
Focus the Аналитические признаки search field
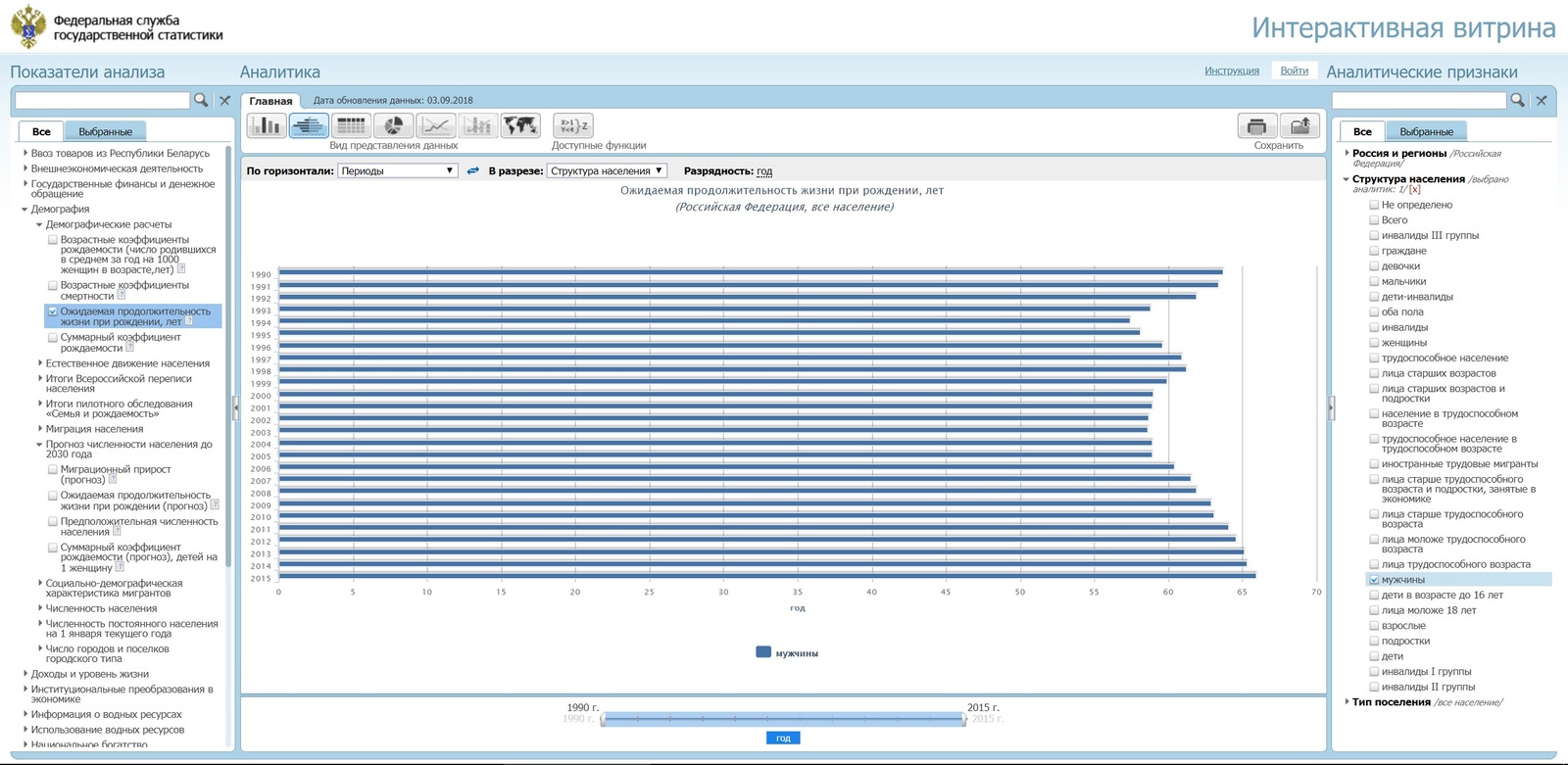1418,100
